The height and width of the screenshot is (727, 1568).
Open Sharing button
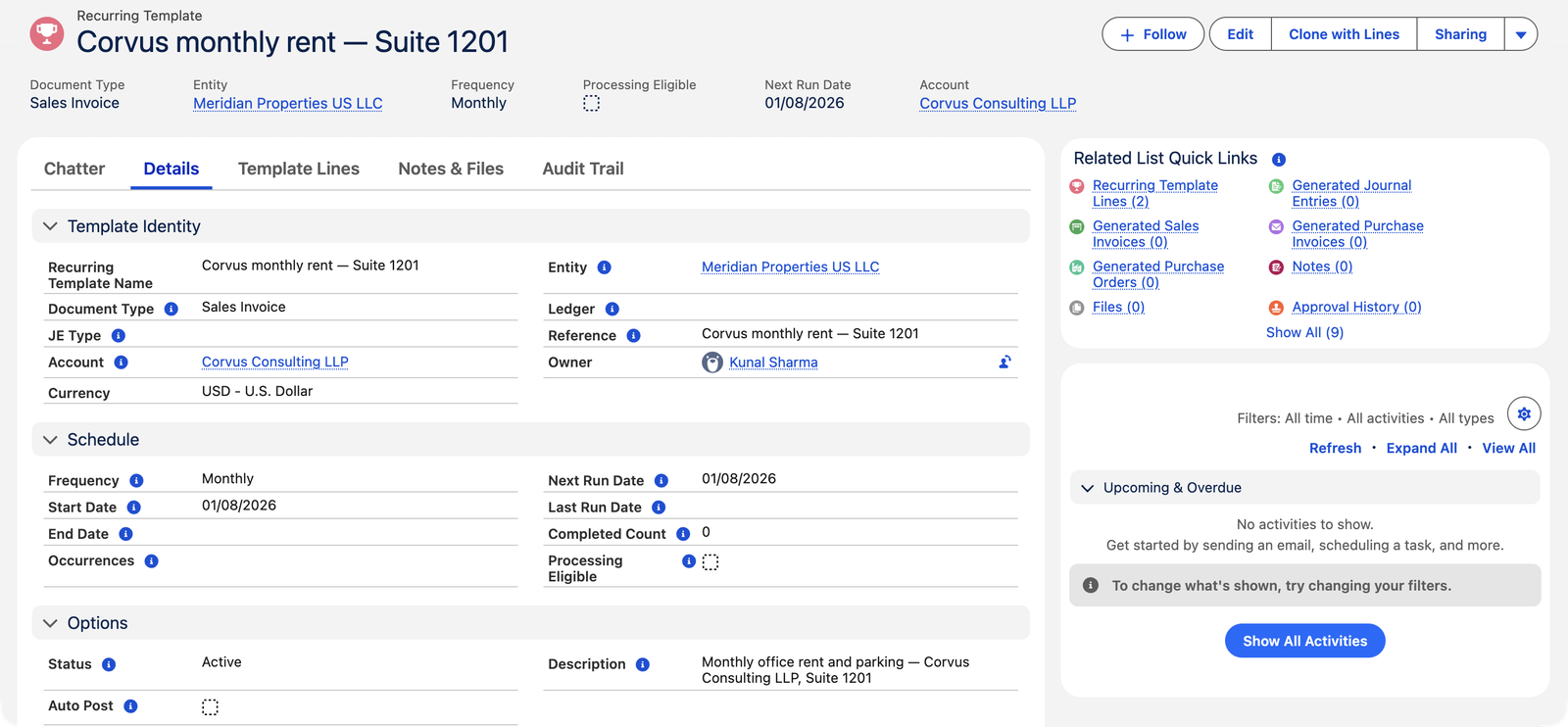pos(1460,34)
